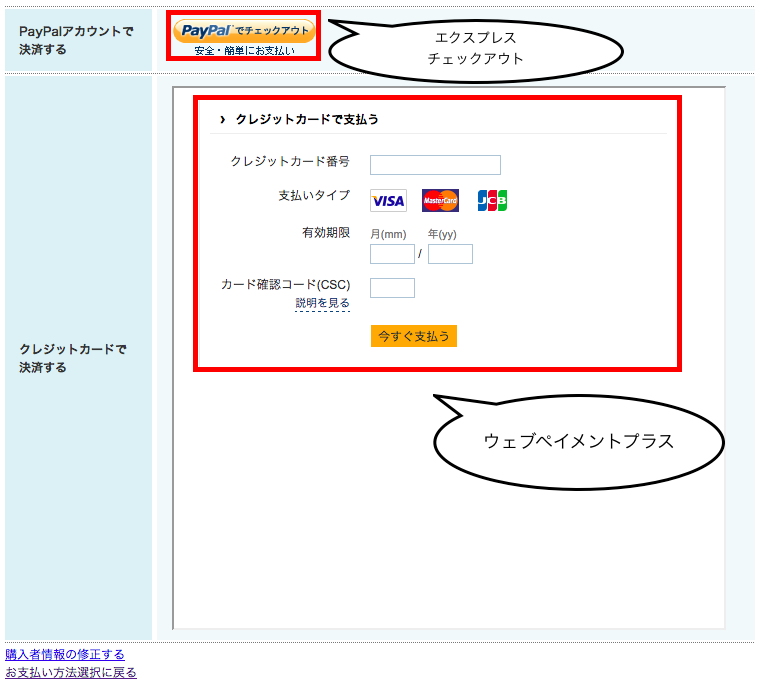
Task: Select the VISA card icon
Action: [x=388, y=200]
